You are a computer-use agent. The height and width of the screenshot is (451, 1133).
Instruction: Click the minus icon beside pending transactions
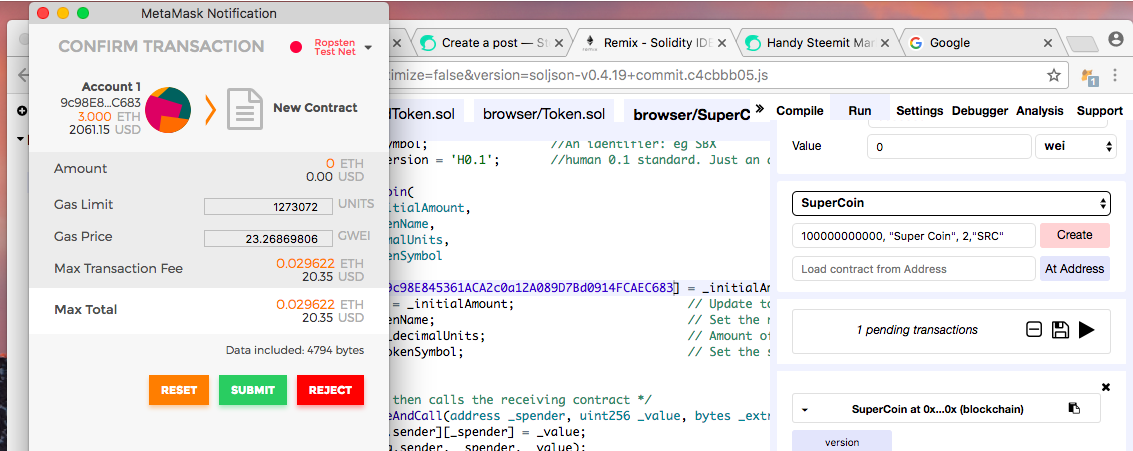[1034, 330]
